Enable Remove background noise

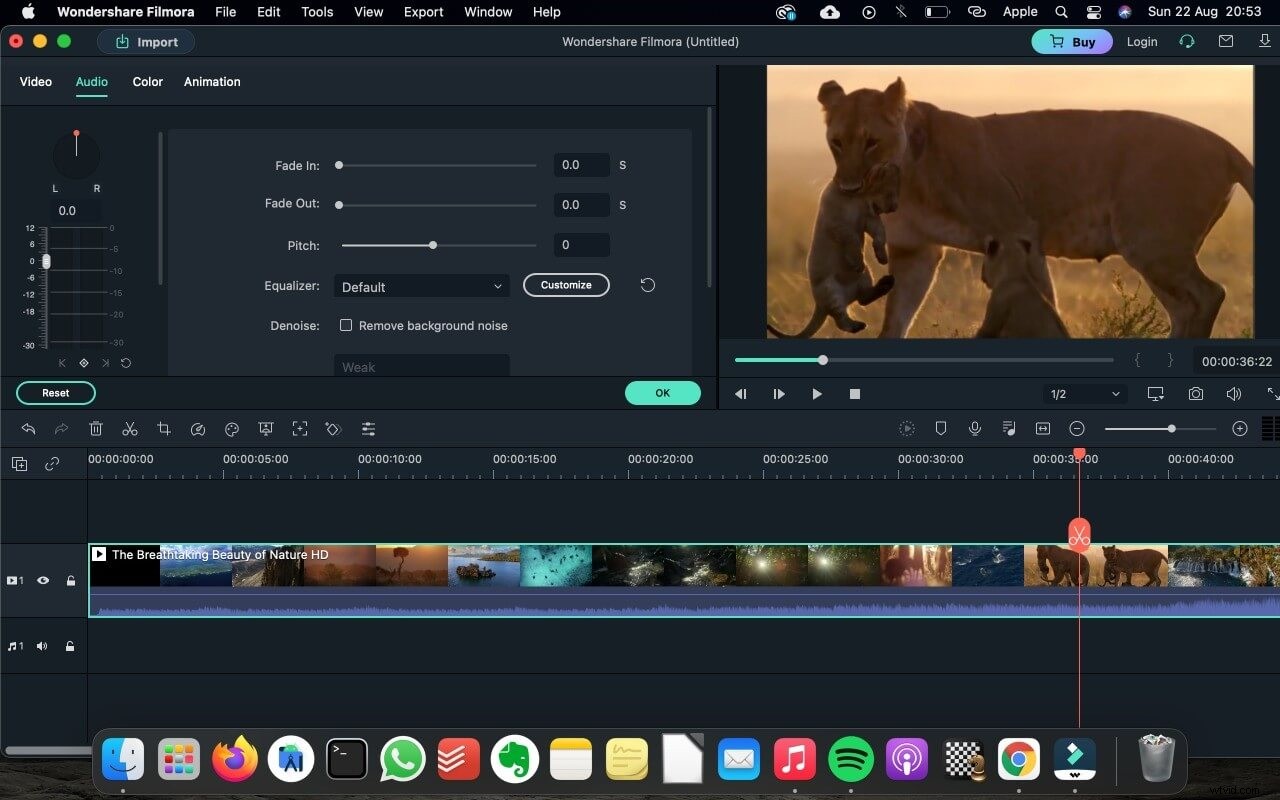click(x=346, y=325)
